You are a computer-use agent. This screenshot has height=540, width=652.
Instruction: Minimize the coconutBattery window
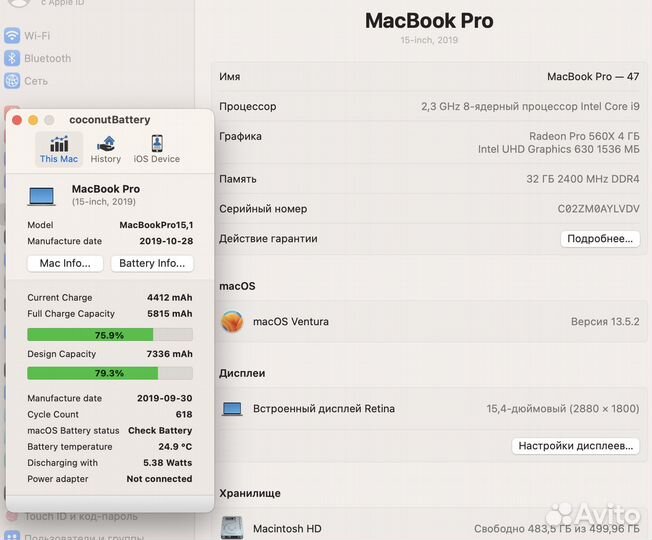(33, 120)
